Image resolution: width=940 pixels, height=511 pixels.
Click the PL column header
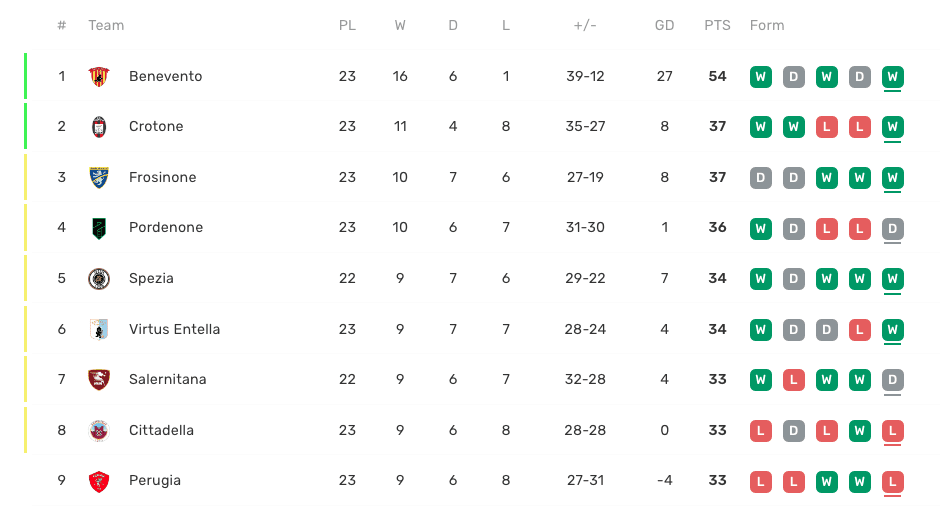[347, 25]
